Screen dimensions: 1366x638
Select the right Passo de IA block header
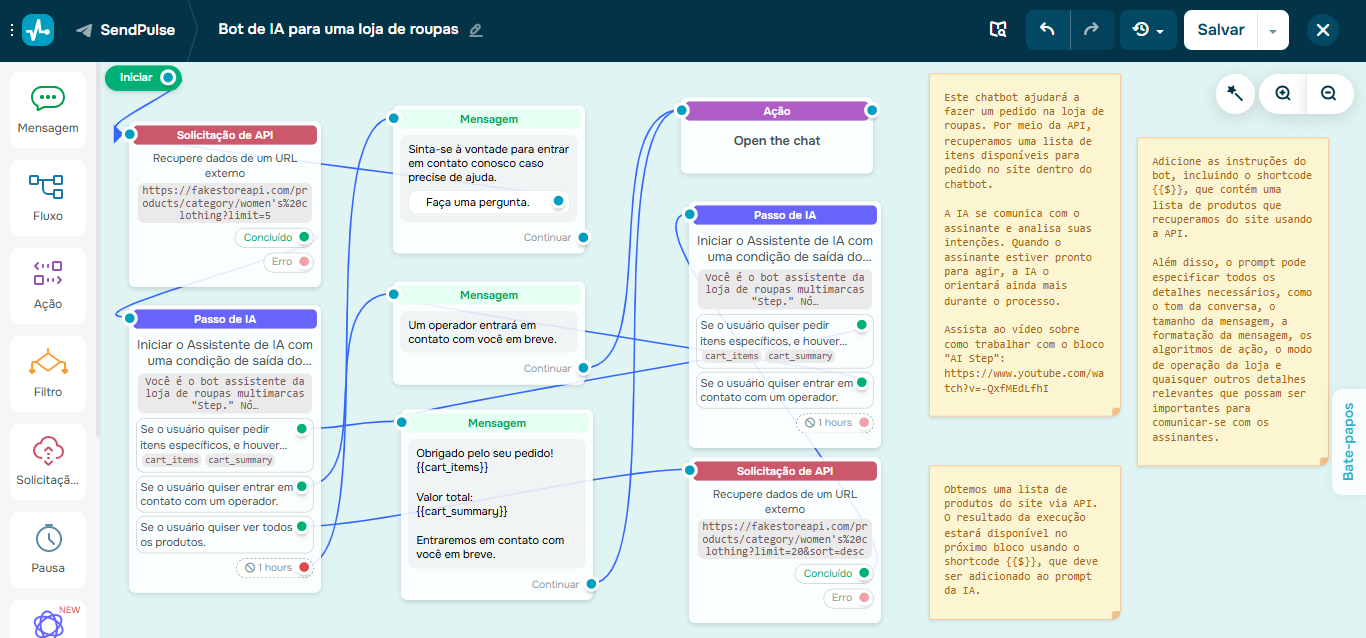(x=785, y=215)
